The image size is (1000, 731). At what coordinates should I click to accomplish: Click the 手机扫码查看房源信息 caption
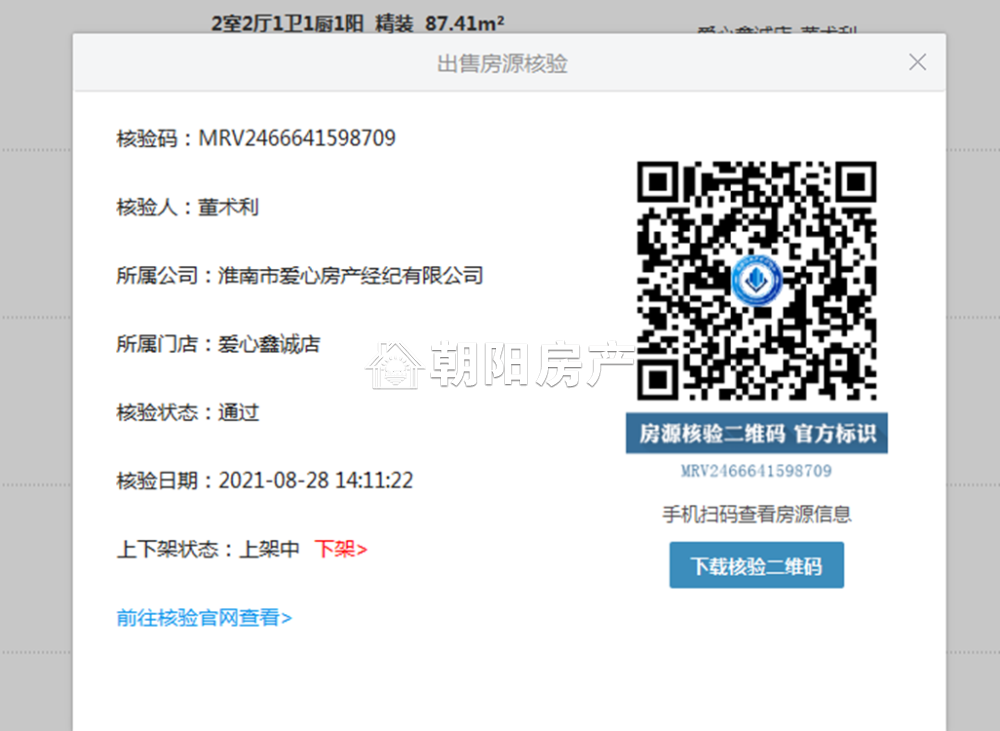(x=756, y=514)
